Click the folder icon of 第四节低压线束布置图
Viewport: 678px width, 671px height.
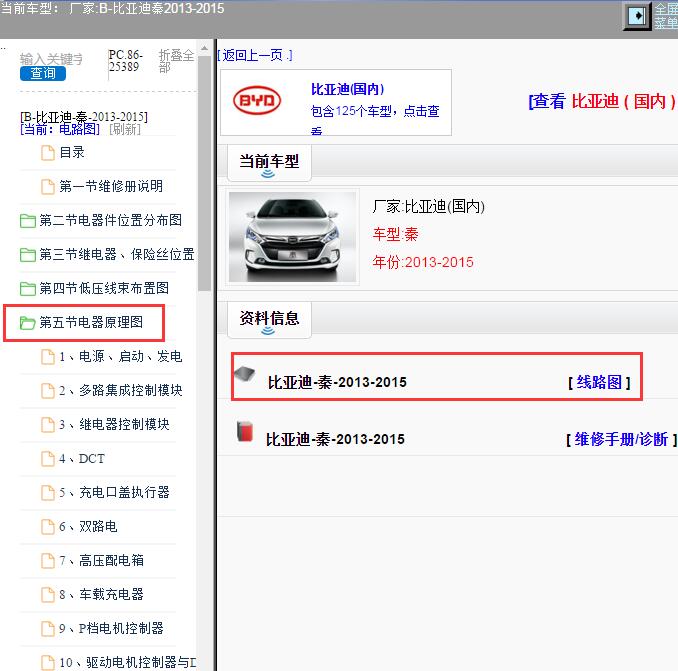[x=28, y=289]
